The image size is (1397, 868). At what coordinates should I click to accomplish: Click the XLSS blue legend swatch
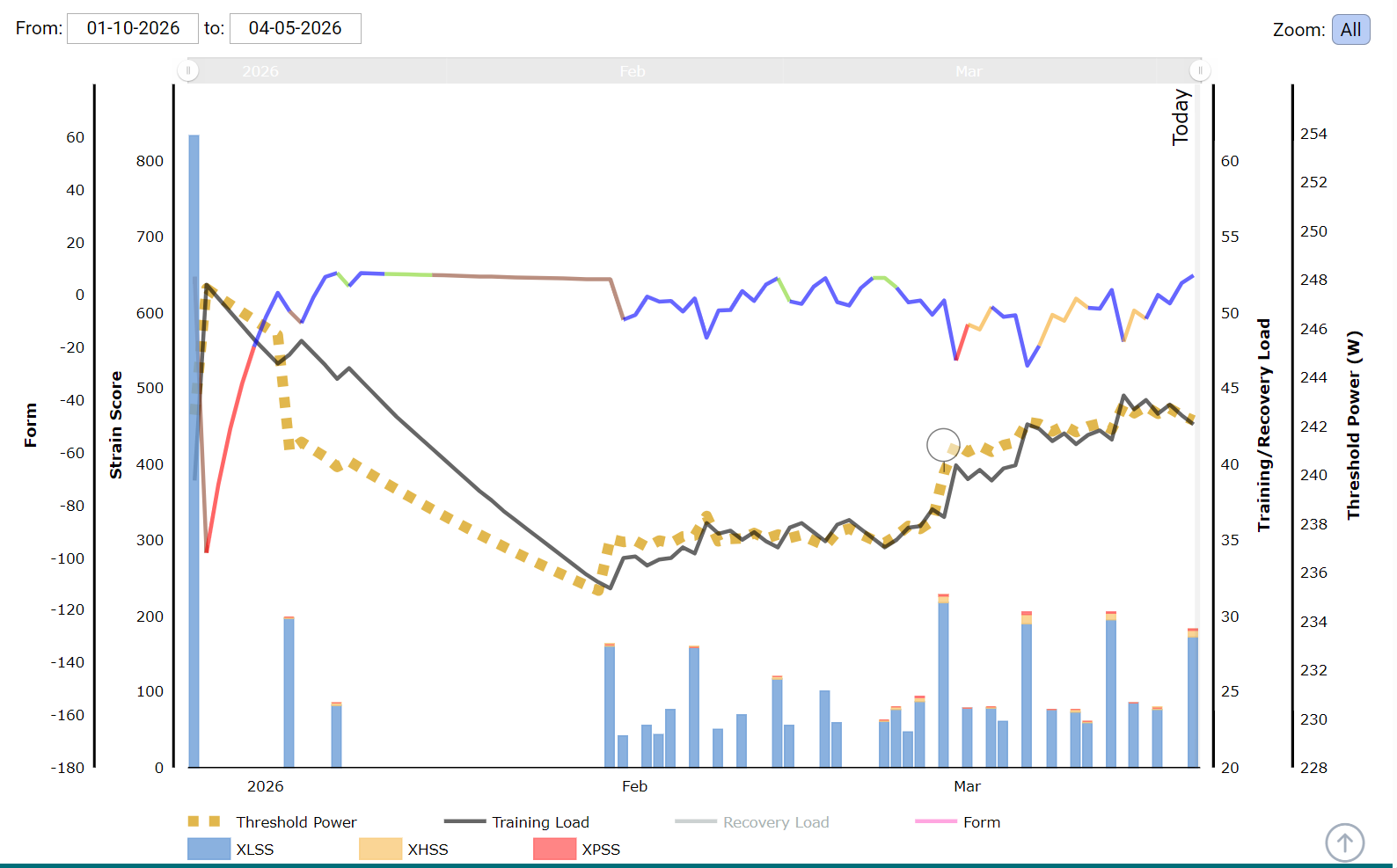click(x=209, y=849)
